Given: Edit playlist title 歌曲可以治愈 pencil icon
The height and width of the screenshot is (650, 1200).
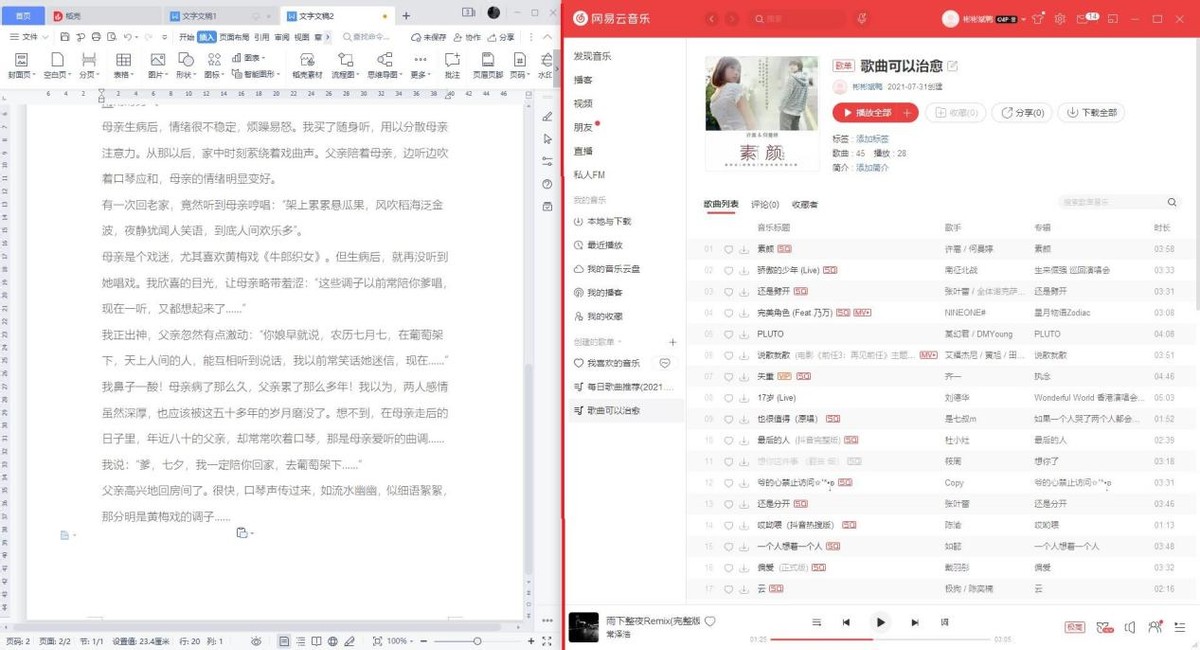Looking at the screenshot, I should pyautogui.click(x=952, y=66).
